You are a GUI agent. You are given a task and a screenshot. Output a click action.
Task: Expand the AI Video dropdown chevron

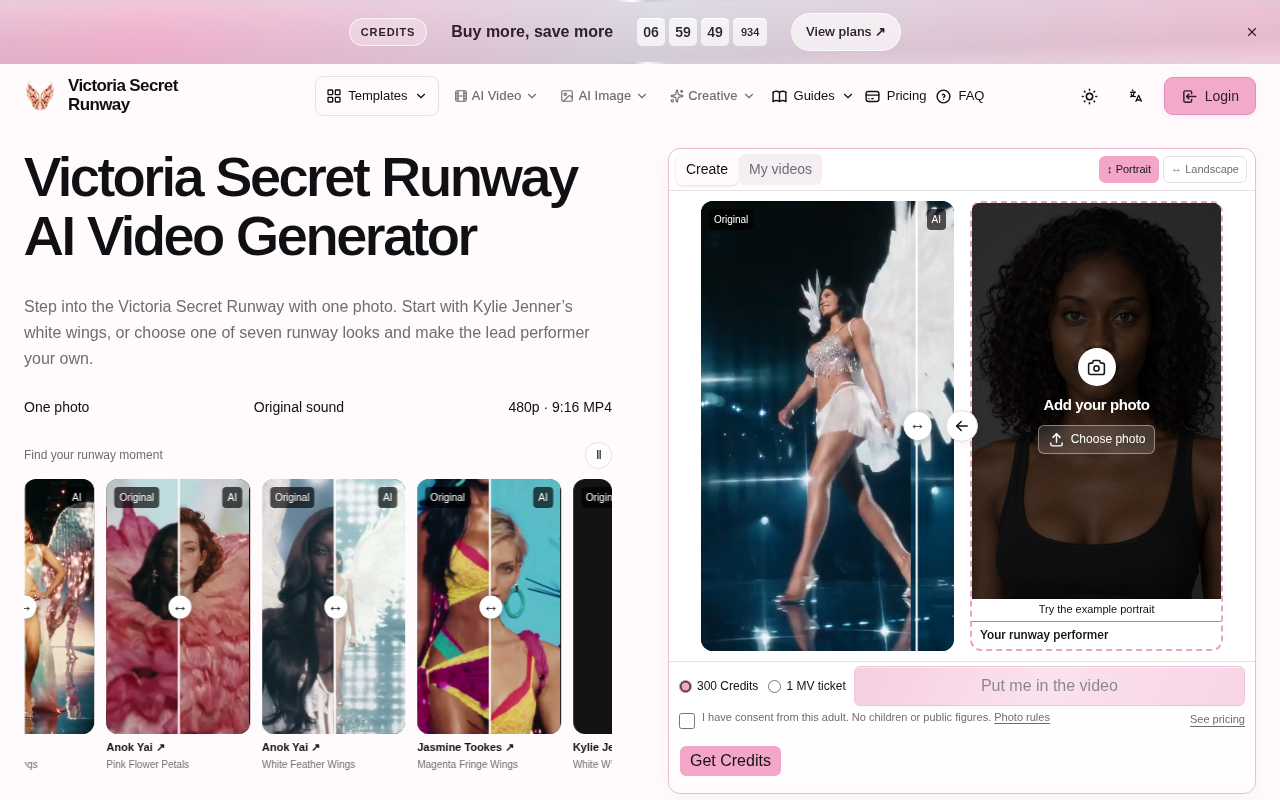click(532, 96)
